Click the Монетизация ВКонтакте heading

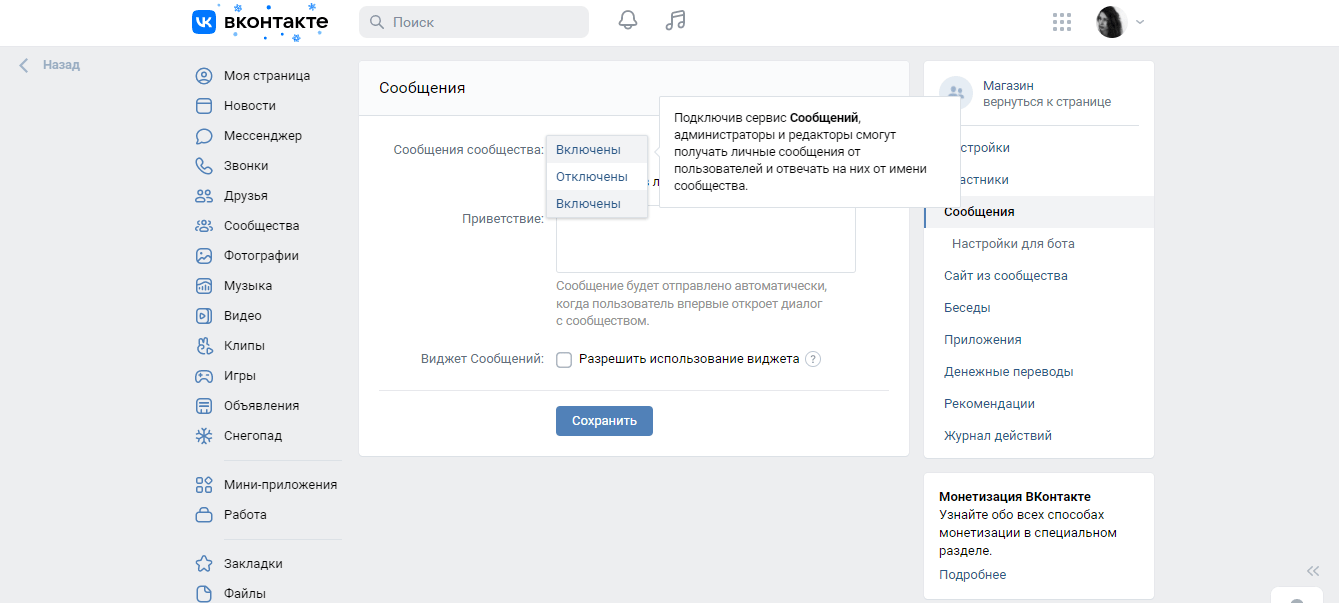(1015, 497)
